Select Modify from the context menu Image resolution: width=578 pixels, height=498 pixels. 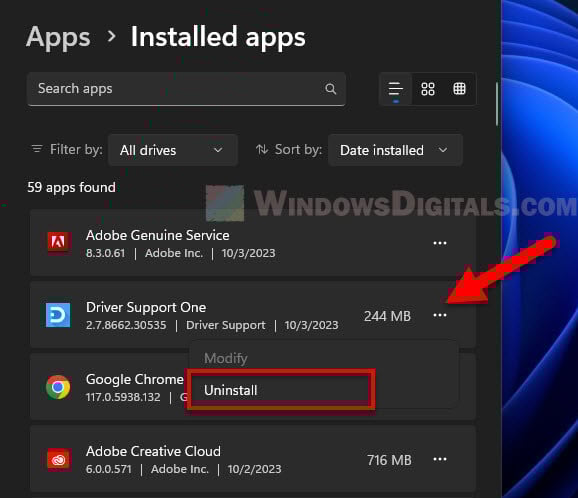pos(226,358)
